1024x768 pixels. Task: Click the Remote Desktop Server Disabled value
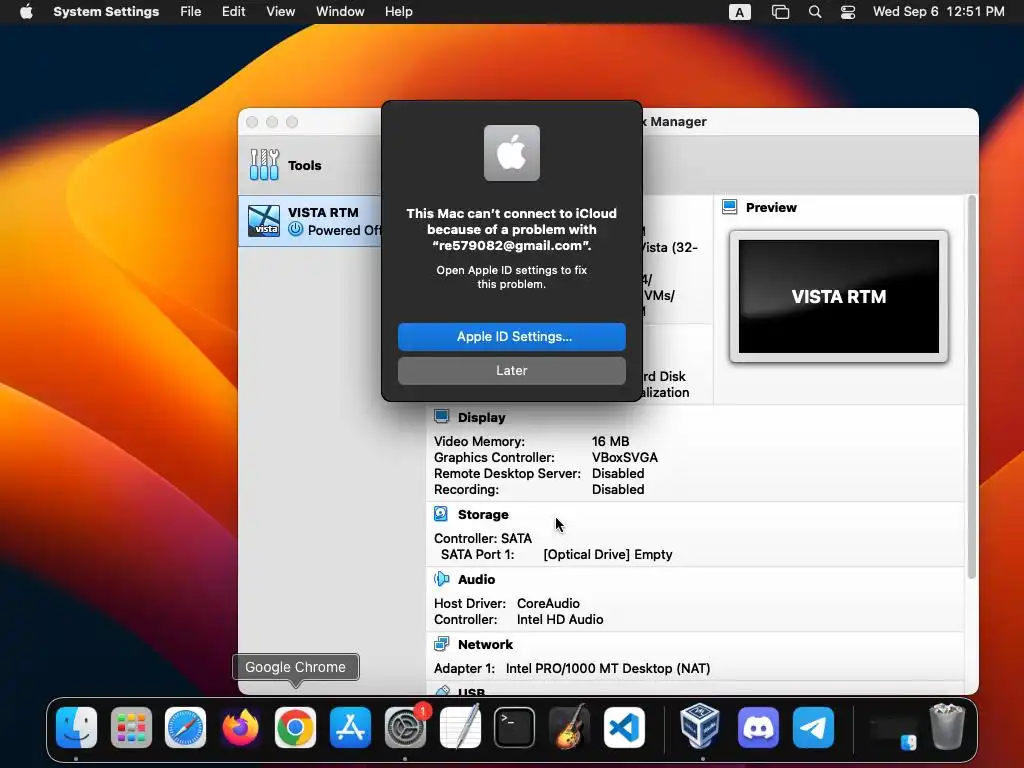pos(618,473)
